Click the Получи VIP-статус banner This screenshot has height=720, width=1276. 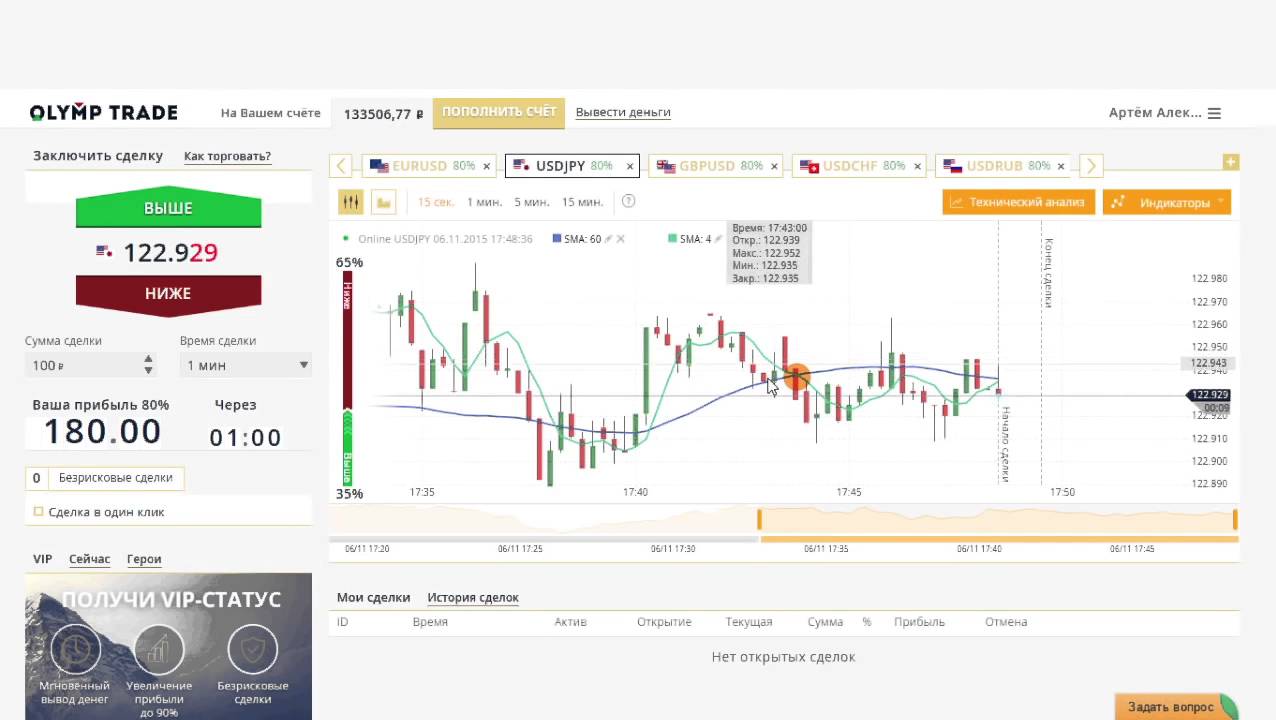[x=168, y=646]
